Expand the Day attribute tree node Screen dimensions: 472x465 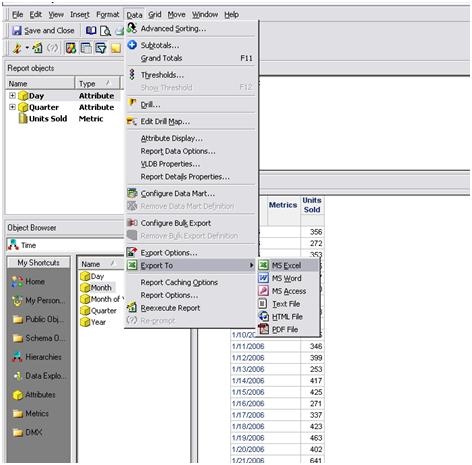point(12,96)
